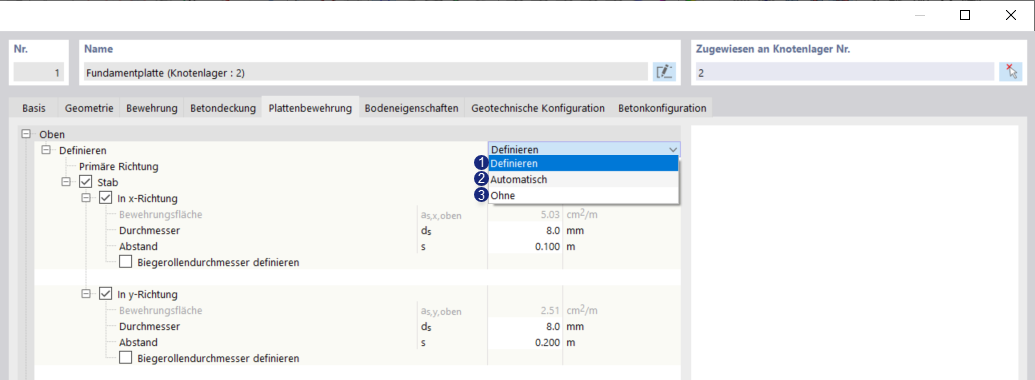Switch to the Basis tab

pos(34,108)
